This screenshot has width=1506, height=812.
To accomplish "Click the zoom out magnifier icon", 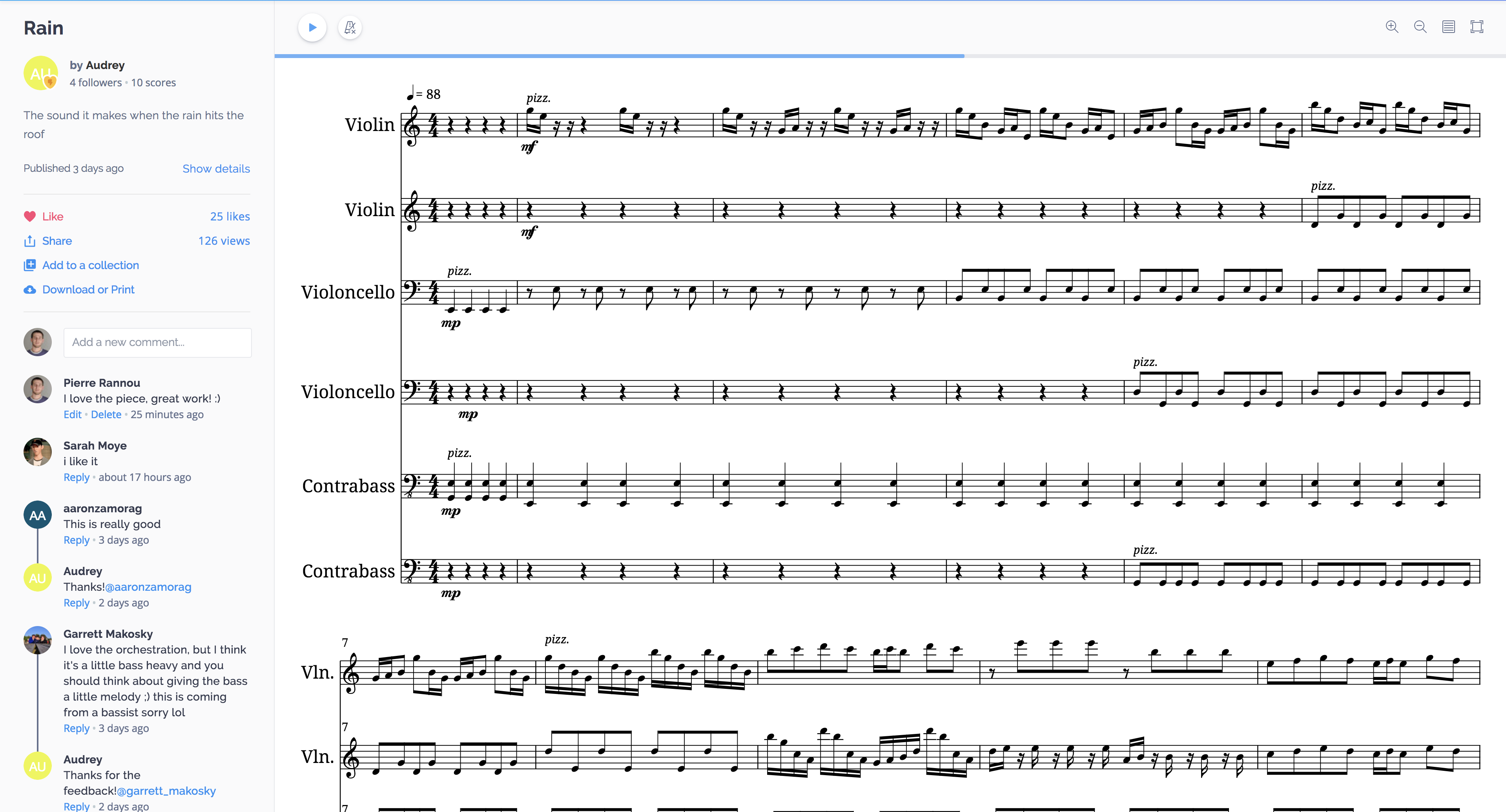I will click(1420, 28).
